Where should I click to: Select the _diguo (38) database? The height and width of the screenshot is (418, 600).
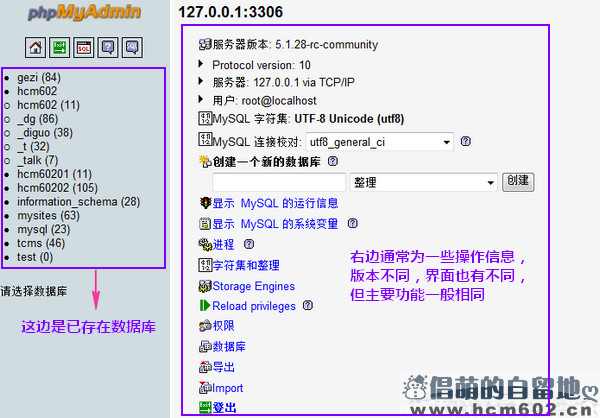coord(44,132)
